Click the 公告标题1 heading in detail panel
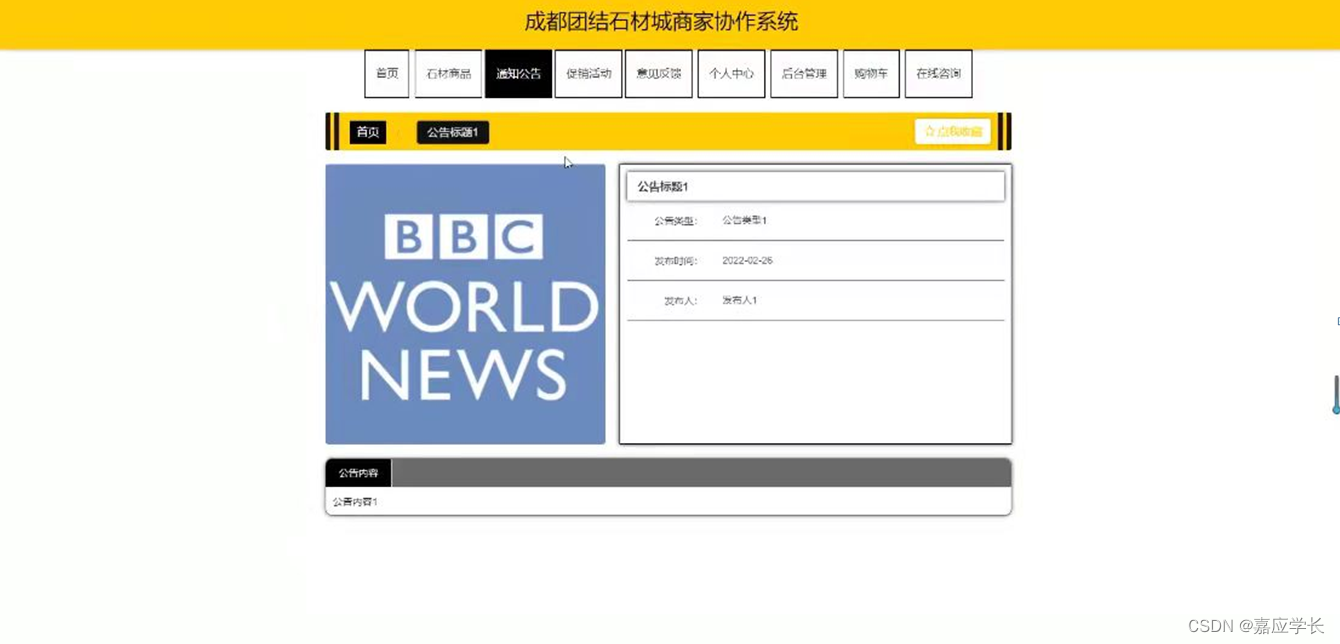Screen dimensions: 1340x644 pos(663,187)
